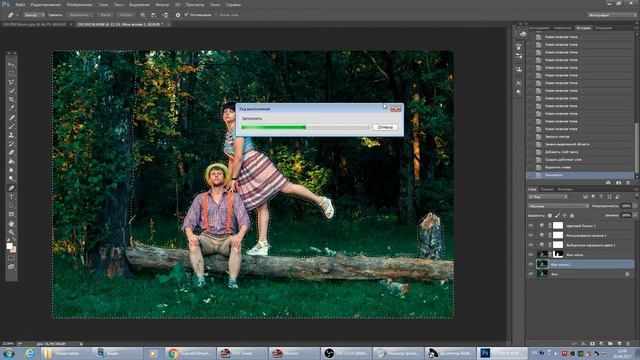Select the Healing Brush tool
The height and width of the screenshot is (360, 640).
pyautogui.click(x=11, y=118)
